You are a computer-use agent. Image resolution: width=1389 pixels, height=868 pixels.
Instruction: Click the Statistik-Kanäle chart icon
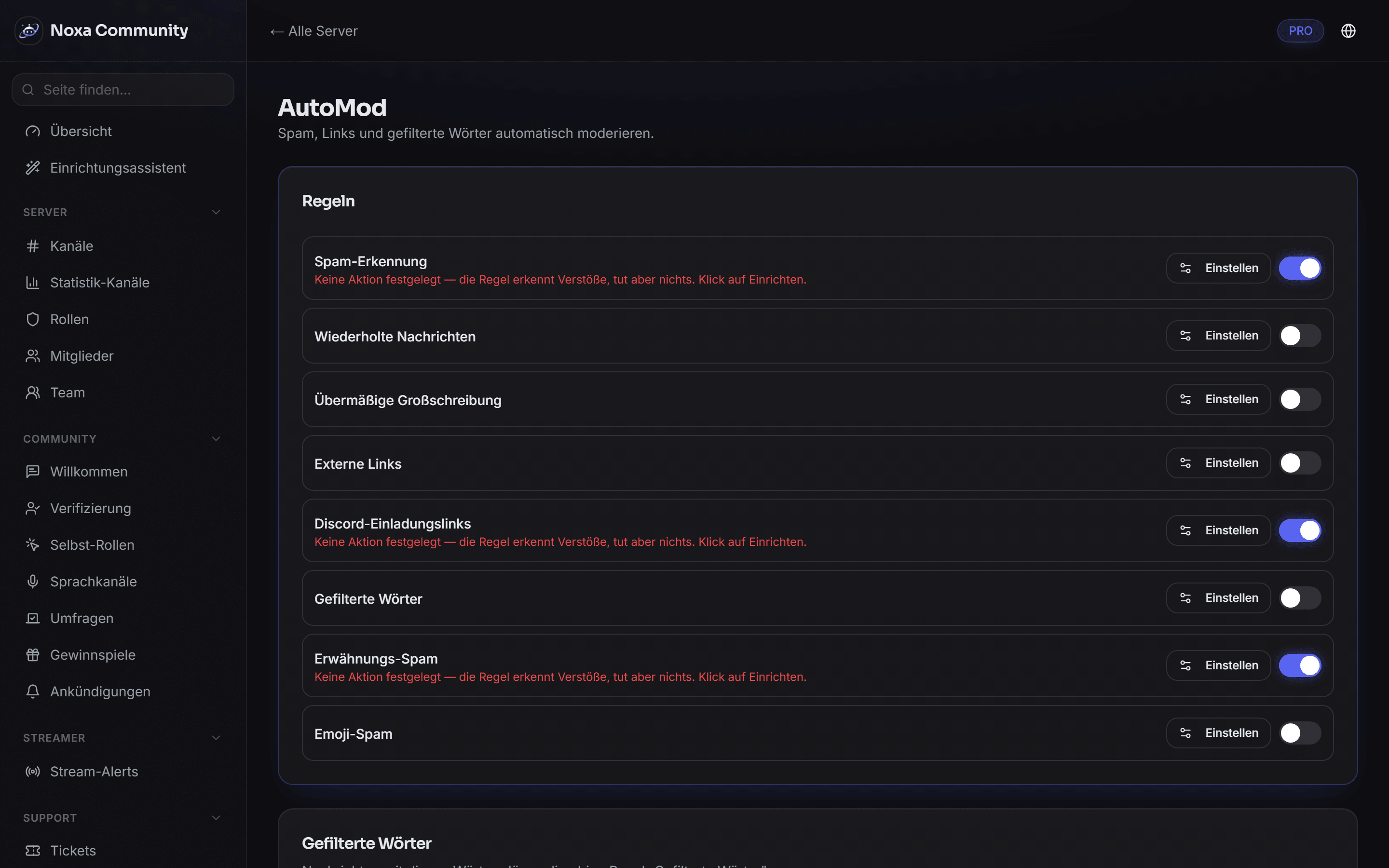click(33, 283)
